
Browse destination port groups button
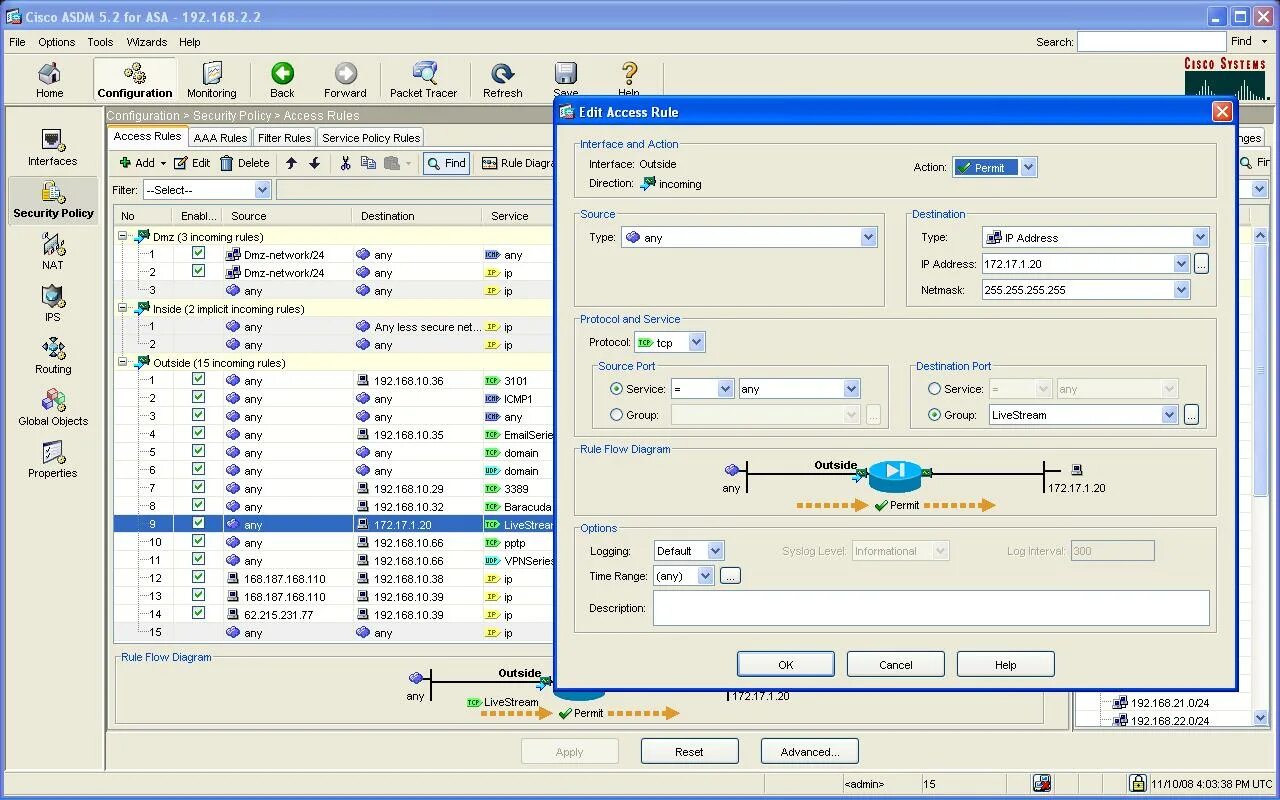(1191, 415)
